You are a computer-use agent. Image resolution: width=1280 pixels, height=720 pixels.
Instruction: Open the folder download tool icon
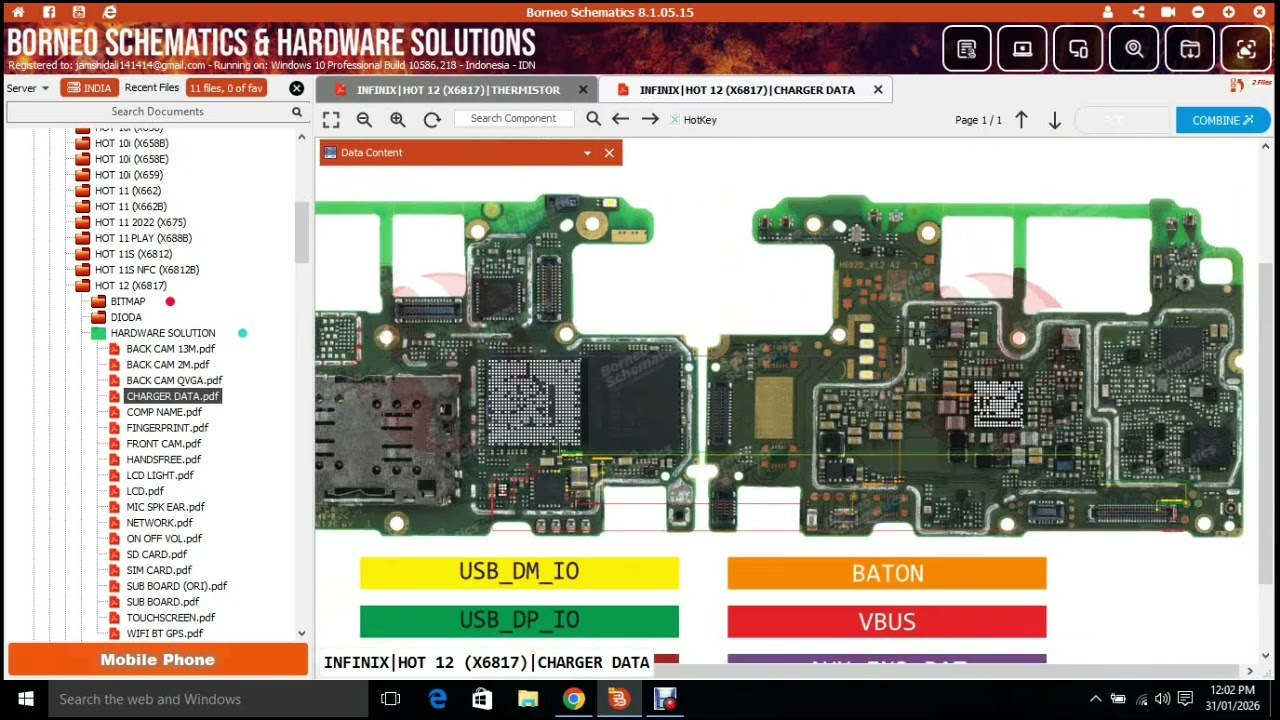coord(1190,49)
